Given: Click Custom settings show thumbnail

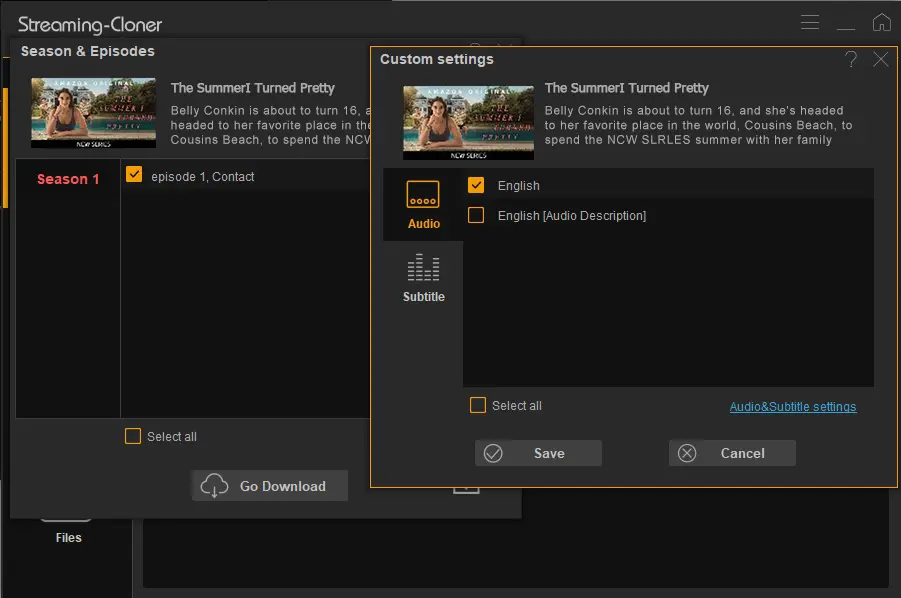Looking at the screenshot, I should click(468, 122).
